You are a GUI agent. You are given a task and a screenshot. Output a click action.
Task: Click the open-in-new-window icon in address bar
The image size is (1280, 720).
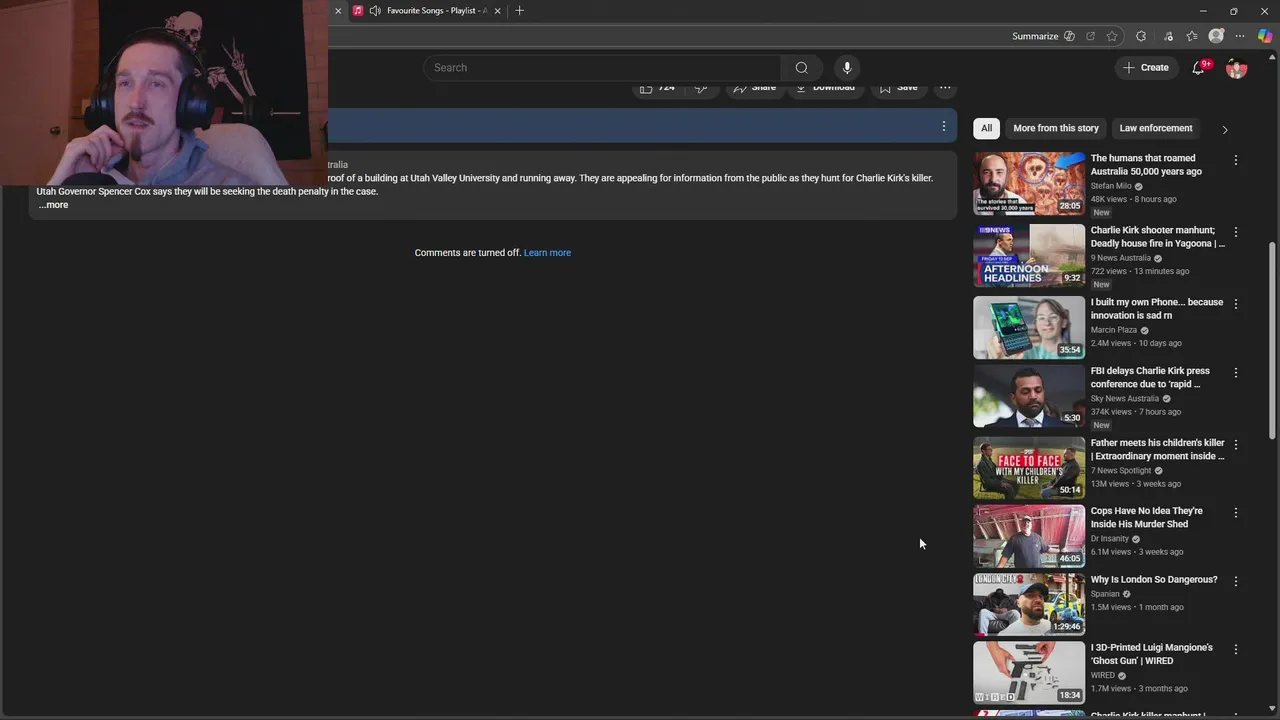tap(1090, 36)
